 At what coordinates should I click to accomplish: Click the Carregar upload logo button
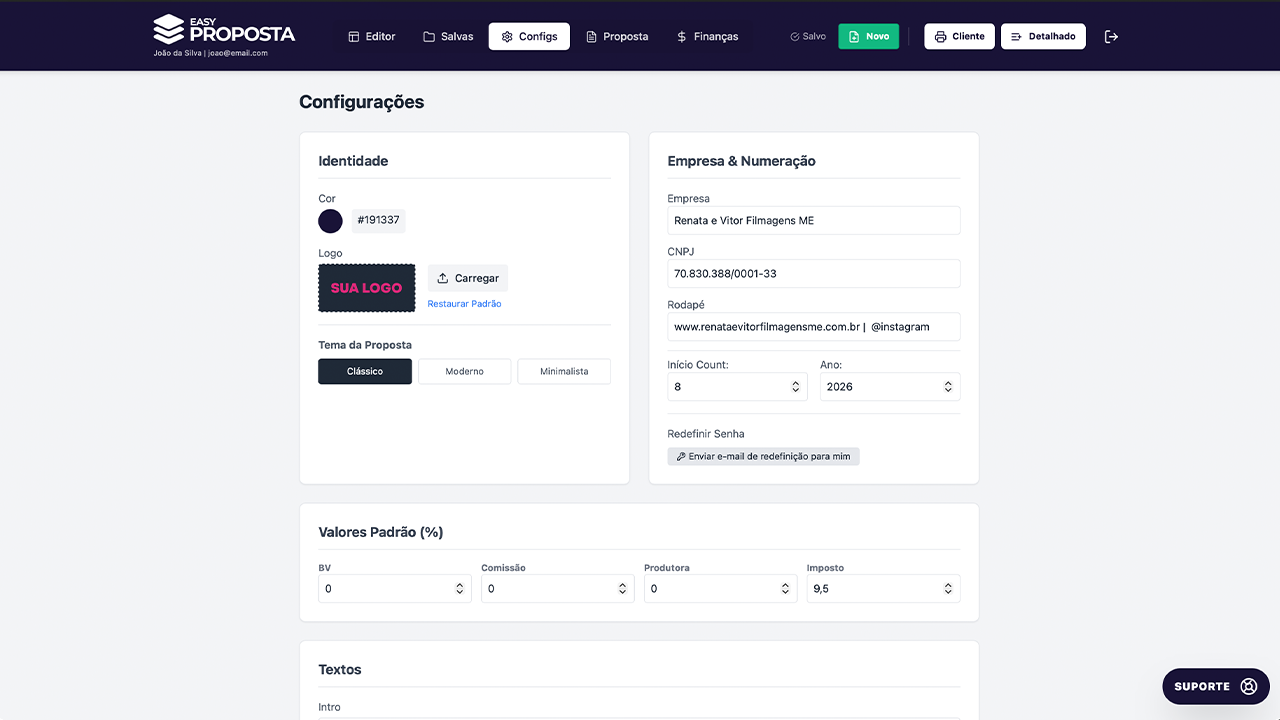(x=468, y=278)
